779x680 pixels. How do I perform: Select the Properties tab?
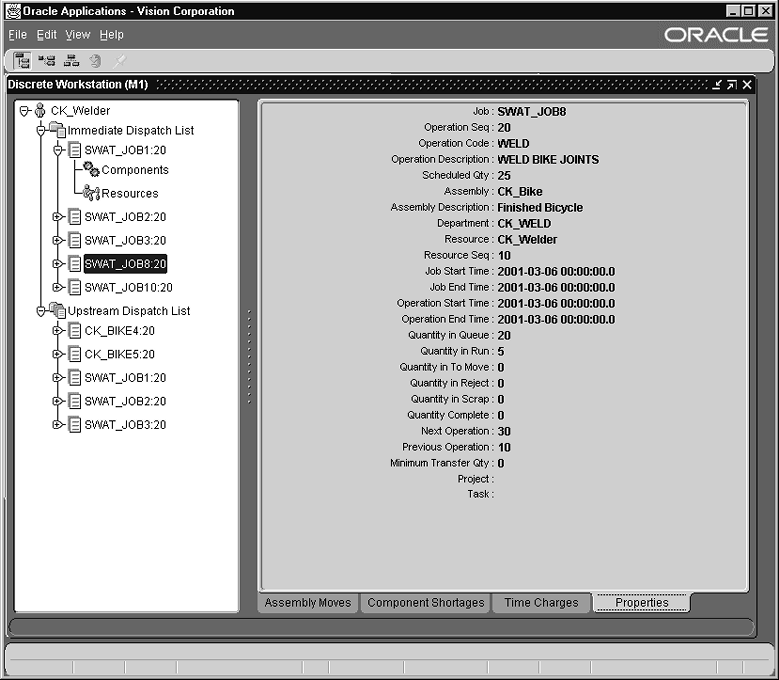641,603
